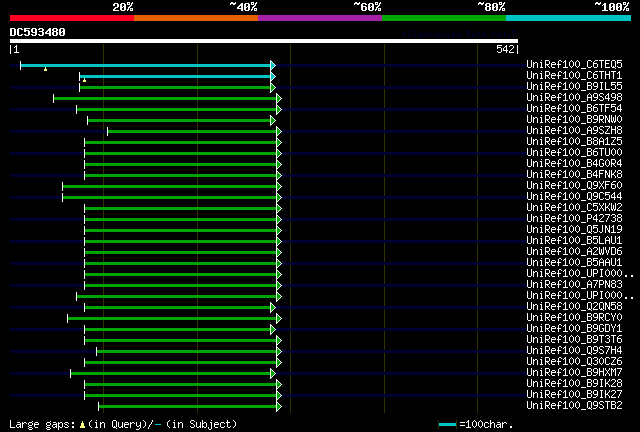Open hit UniRef100_C6TEQ5
640x432 pixels.
[x=574, y=65]
